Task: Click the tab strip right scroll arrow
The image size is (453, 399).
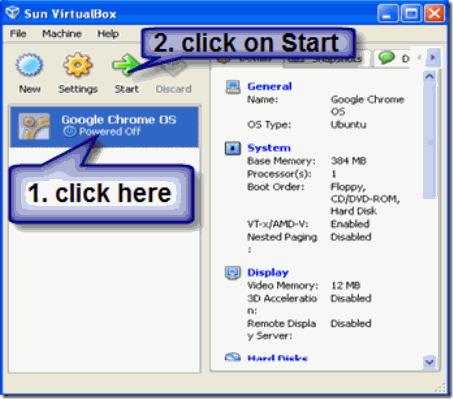Action: tap(433, 58)
